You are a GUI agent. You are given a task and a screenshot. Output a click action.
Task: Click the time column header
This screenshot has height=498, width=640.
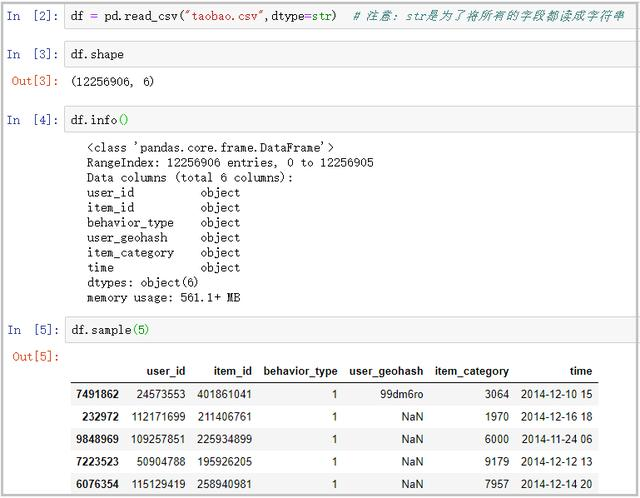pos(581,371)
